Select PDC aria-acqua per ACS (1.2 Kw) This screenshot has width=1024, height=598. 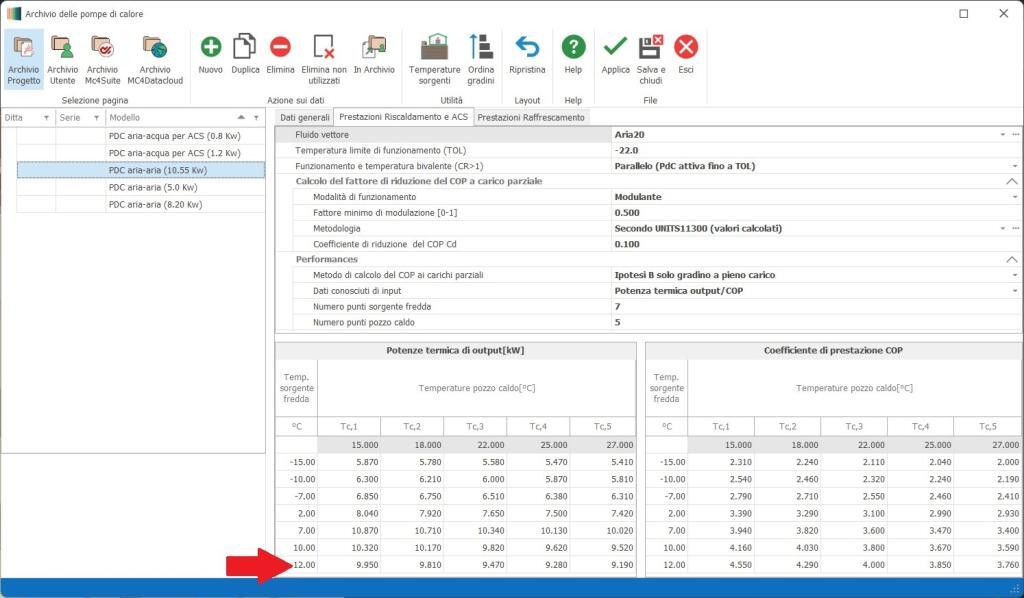174,153
